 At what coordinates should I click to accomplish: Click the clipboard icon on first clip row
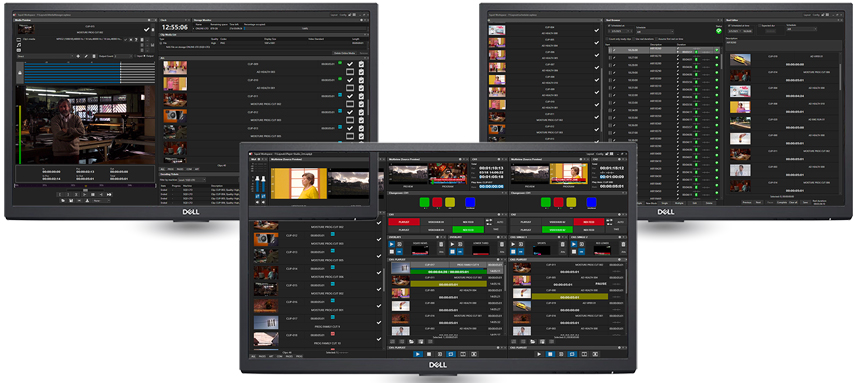361,64
